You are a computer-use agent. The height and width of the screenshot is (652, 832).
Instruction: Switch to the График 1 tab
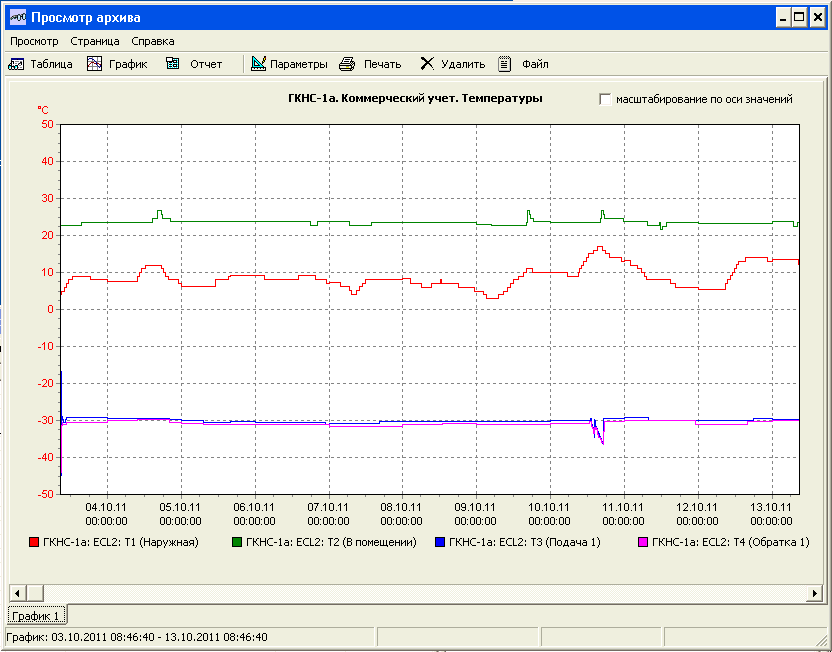[x=36, y=616]
